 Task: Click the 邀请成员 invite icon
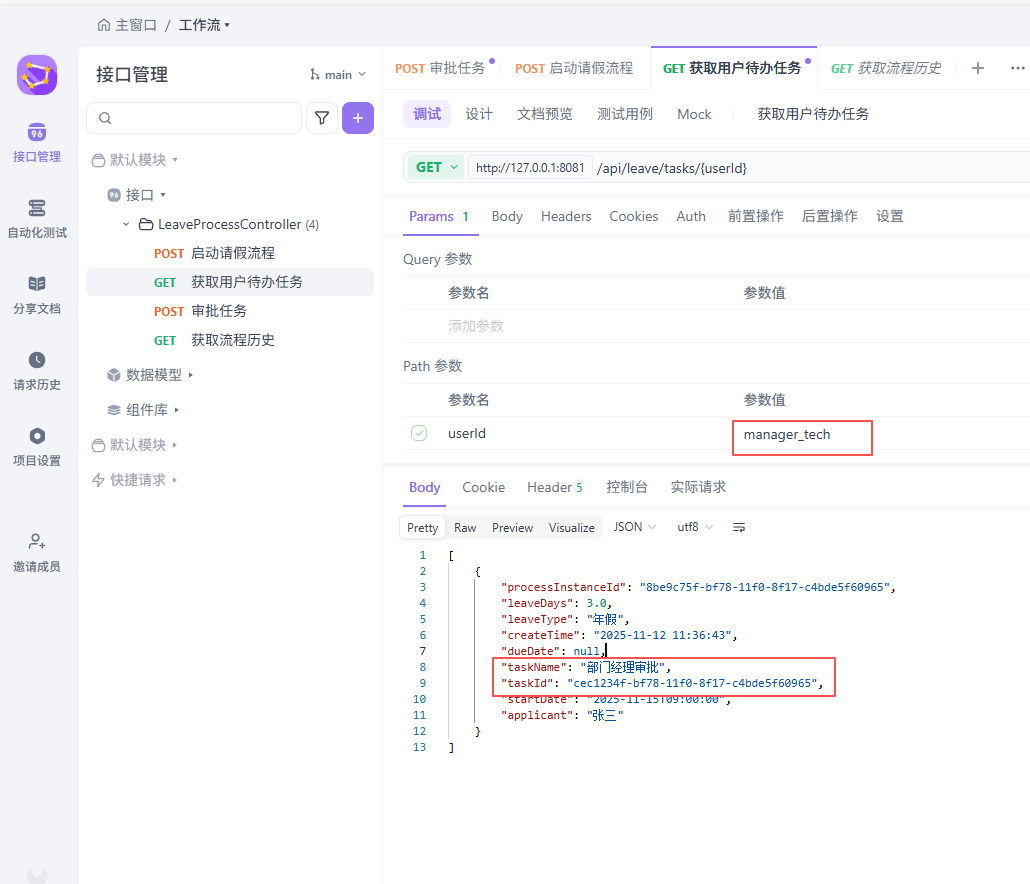click(x=36, y=550)
